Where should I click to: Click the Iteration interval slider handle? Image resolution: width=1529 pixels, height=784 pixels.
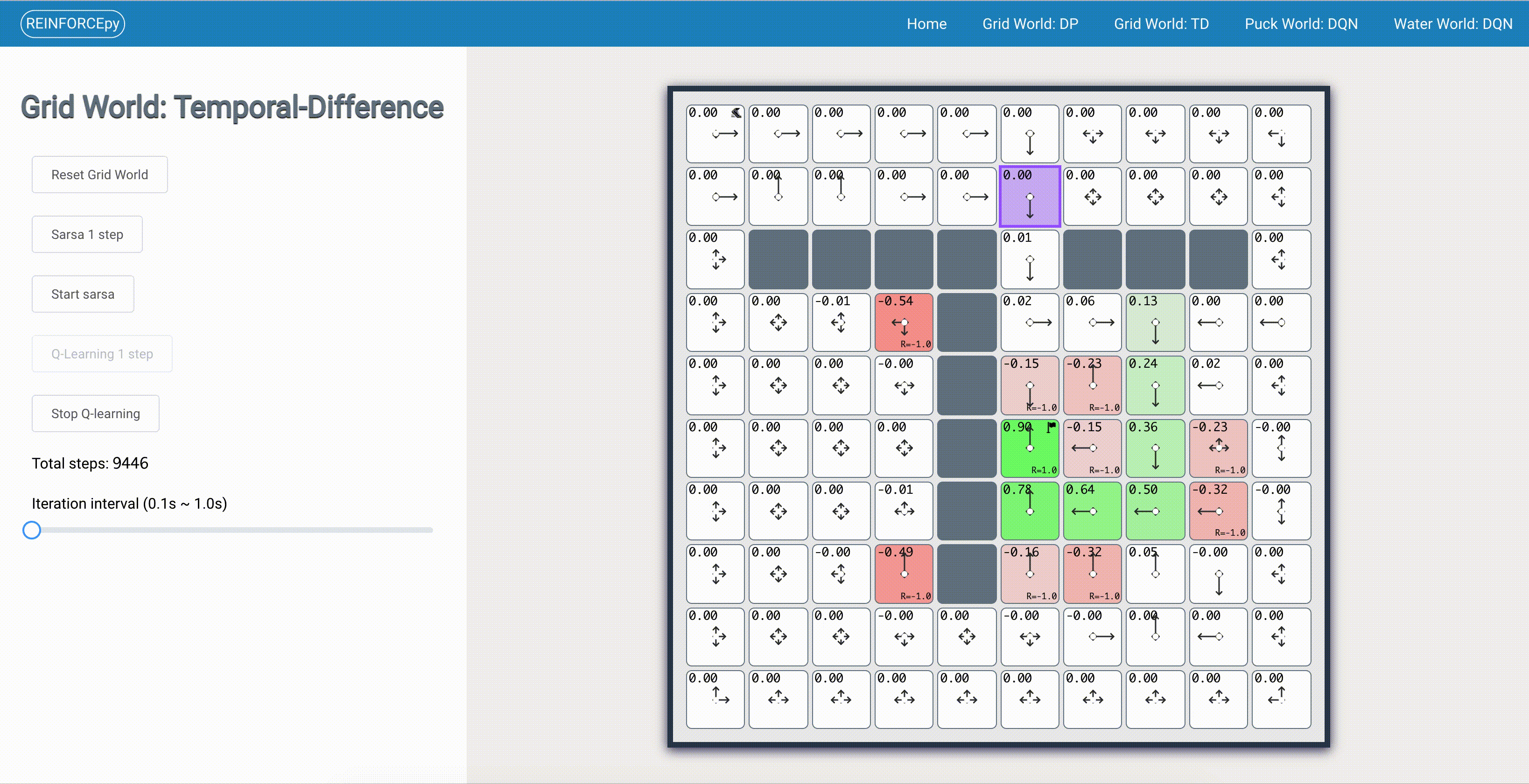(x=31, y=530)
